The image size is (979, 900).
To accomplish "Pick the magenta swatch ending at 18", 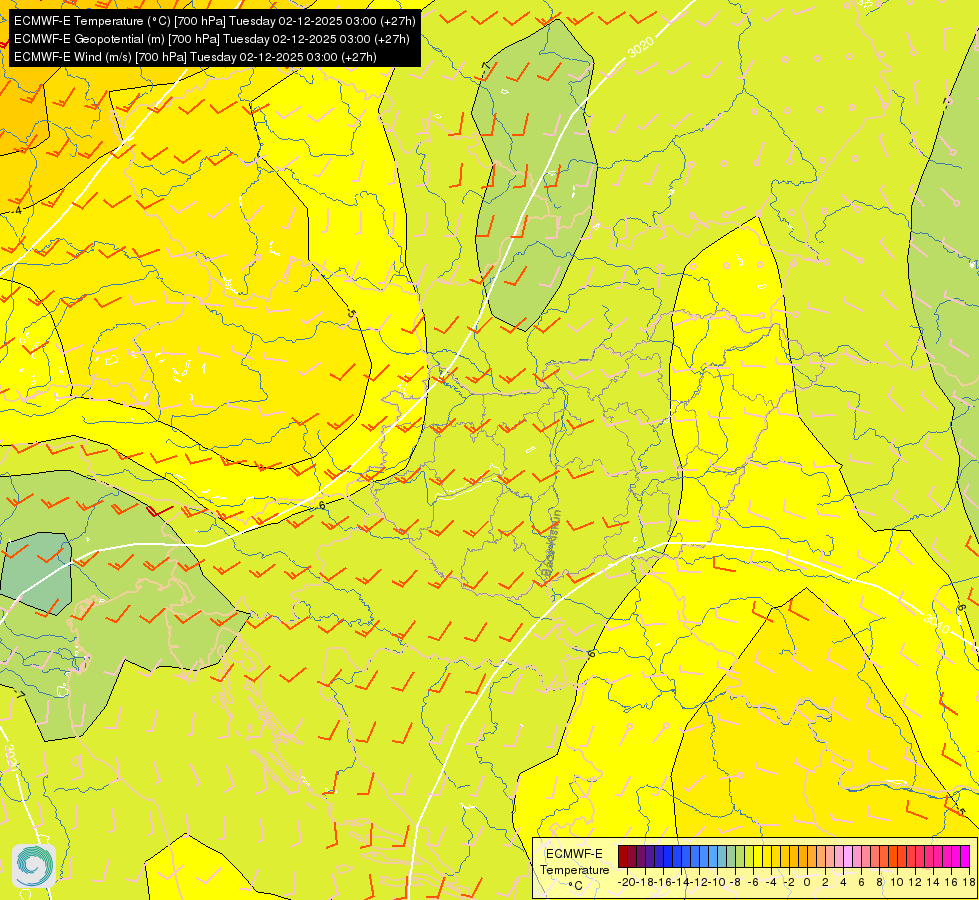I will (x=965, y=856).
